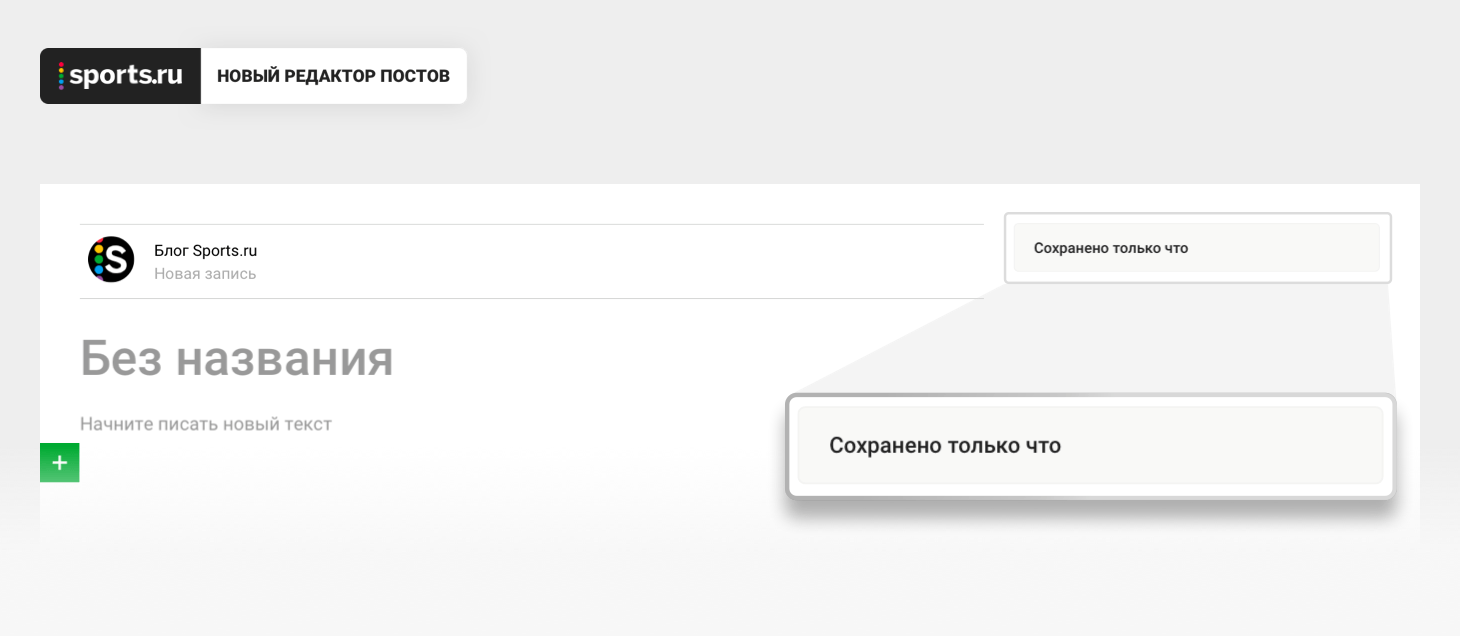Click the blog header row
This screenshot has width=1460, height=636.
[532, 261]
